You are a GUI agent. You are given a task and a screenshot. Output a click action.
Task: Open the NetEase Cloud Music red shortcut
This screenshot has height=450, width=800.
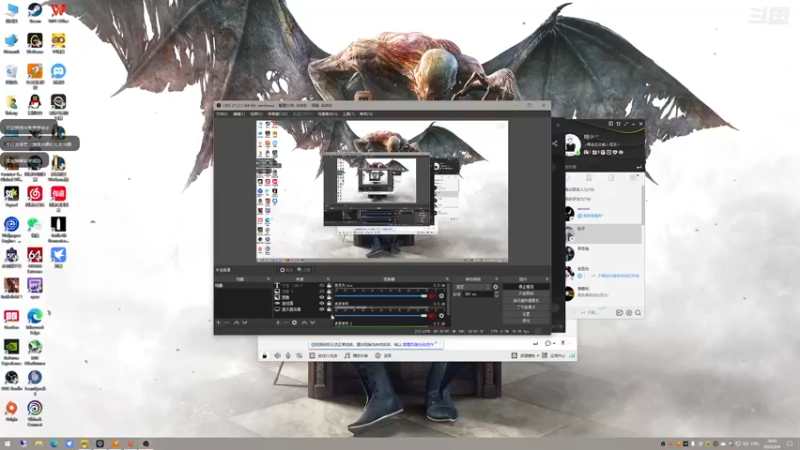click(35, 194)
